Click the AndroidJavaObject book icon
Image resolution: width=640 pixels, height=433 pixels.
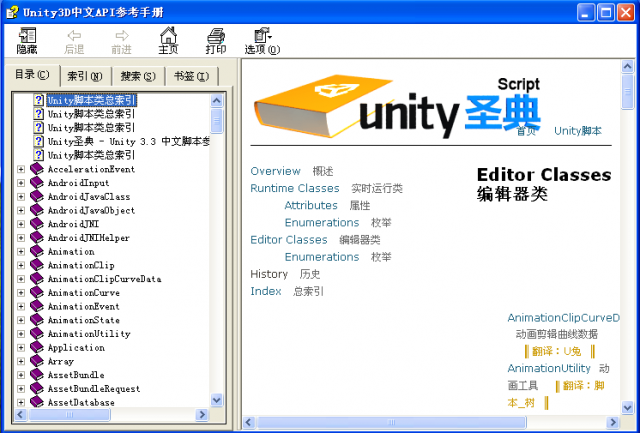pos(37,210)
